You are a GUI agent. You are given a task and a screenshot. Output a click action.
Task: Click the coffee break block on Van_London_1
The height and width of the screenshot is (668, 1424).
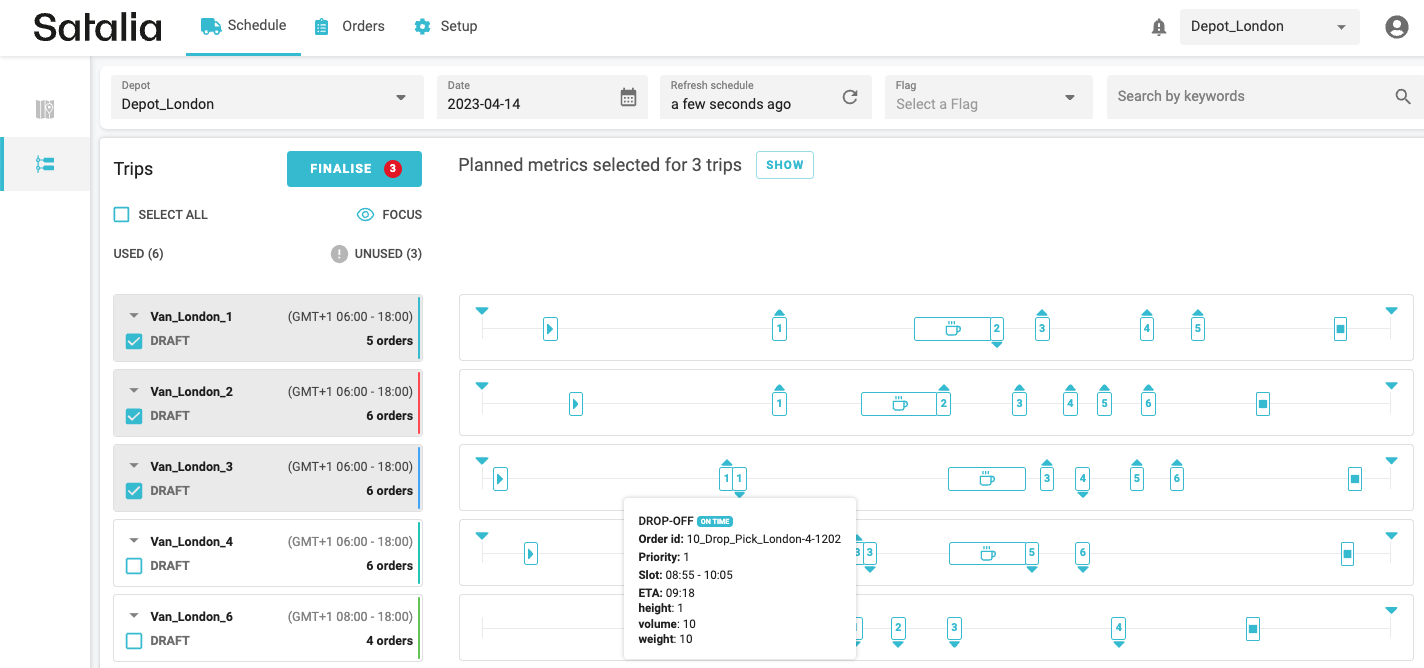[x=952, y=328]
